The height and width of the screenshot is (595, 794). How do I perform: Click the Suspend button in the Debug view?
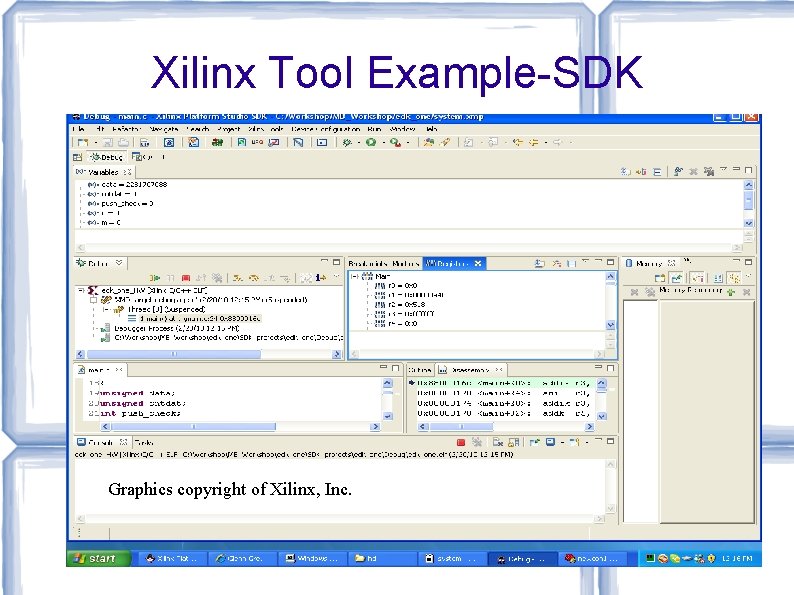point(171,277)
